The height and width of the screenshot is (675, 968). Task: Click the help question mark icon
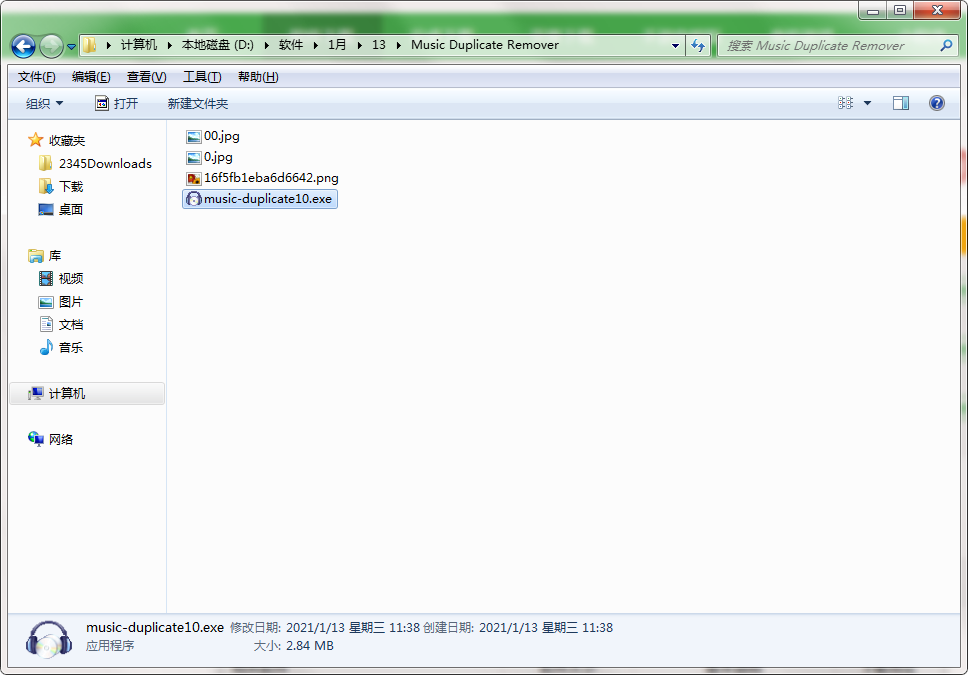click(x=936, y=103)
